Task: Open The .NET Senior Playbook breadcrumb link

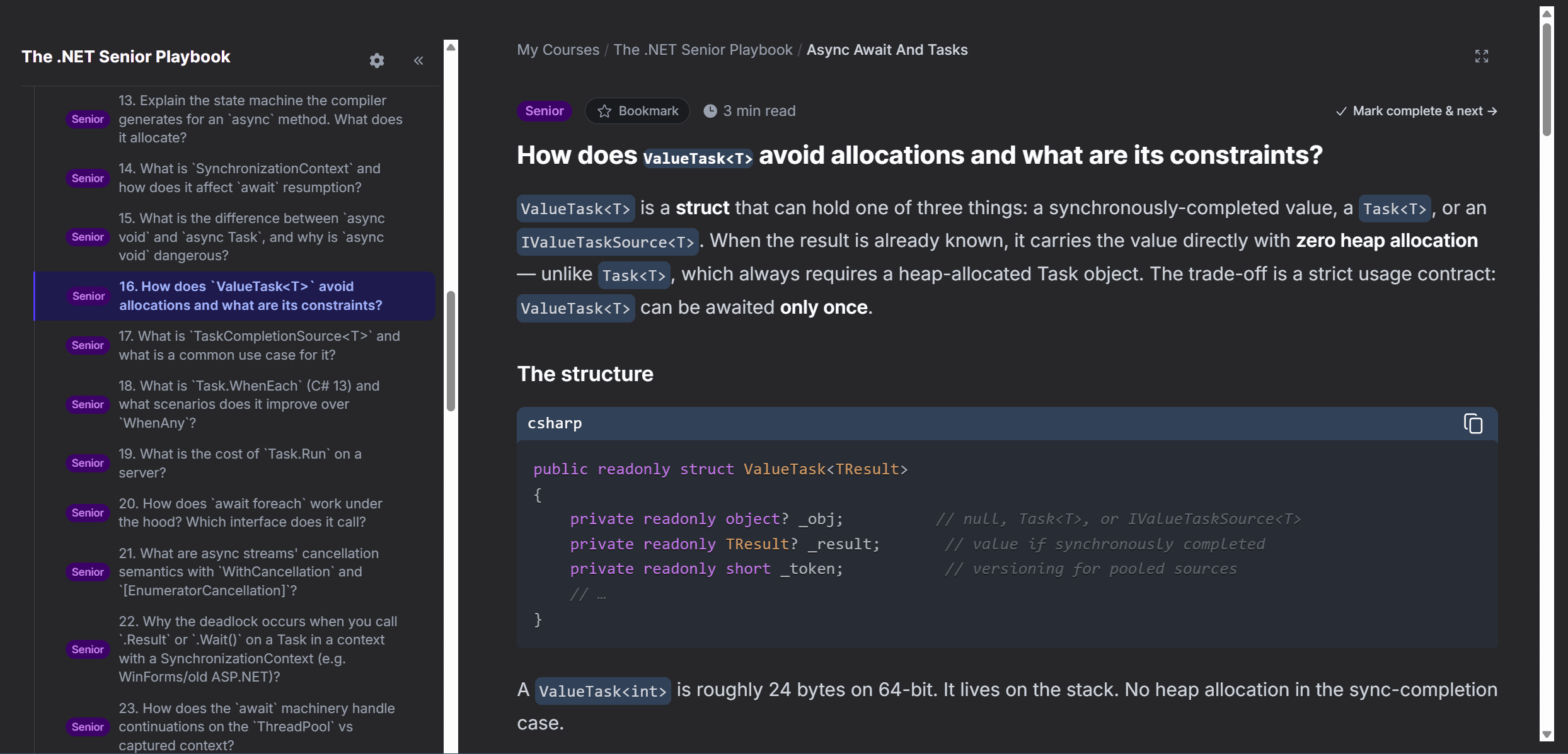Action: (x=703, y=50)
